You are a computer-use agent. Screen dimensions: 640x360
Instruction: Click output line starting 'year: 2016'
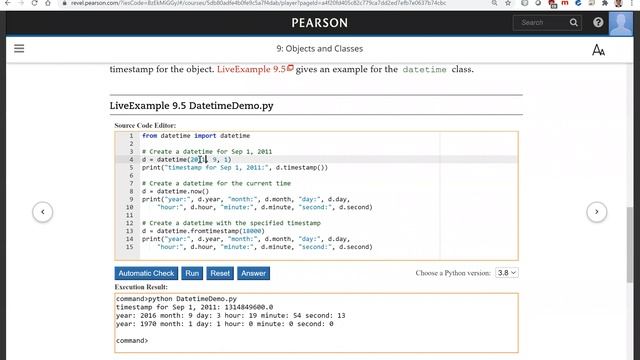pyautogui.click(x=231, y=316)
